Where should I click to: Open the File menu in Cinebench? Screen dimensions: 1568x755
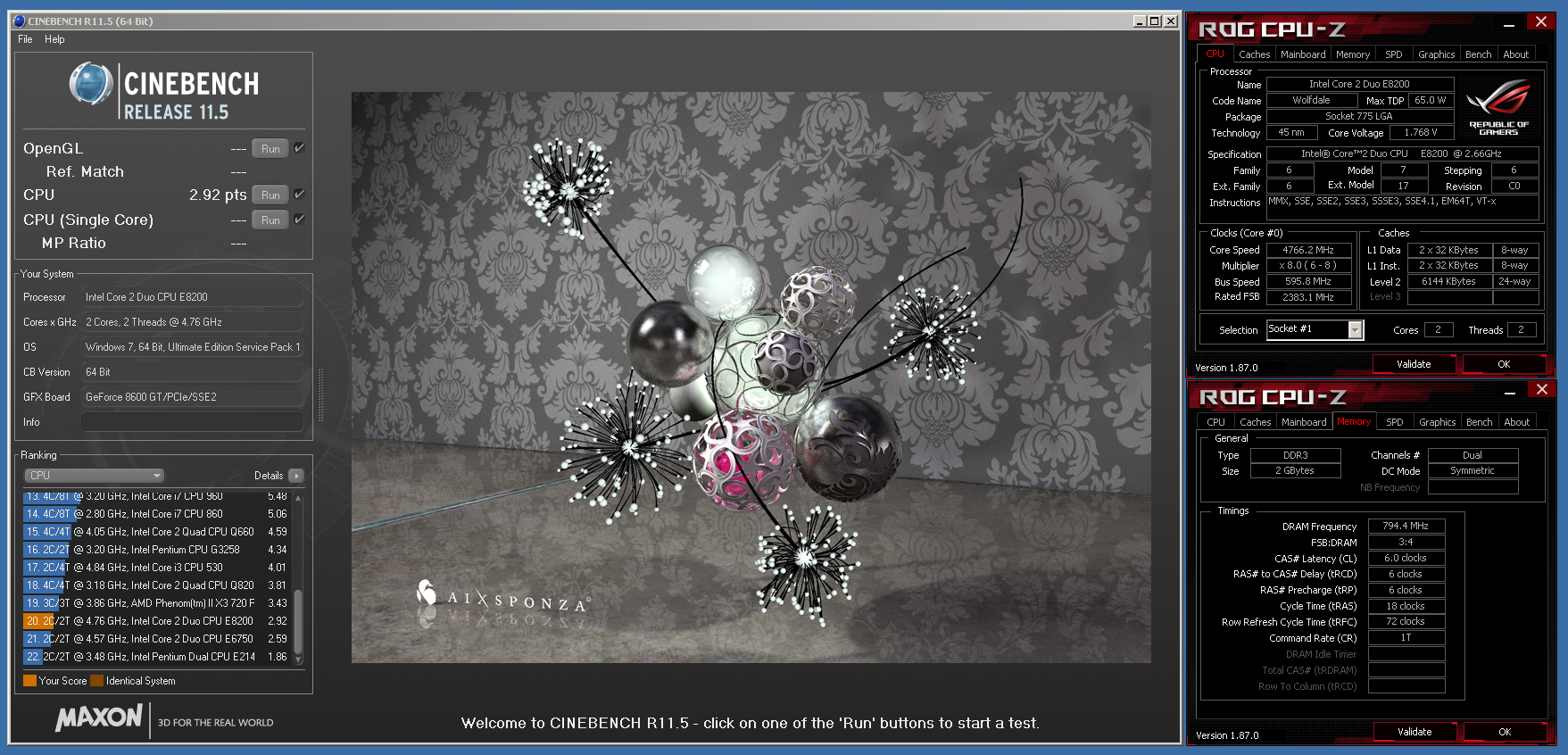tap(25, 39)
